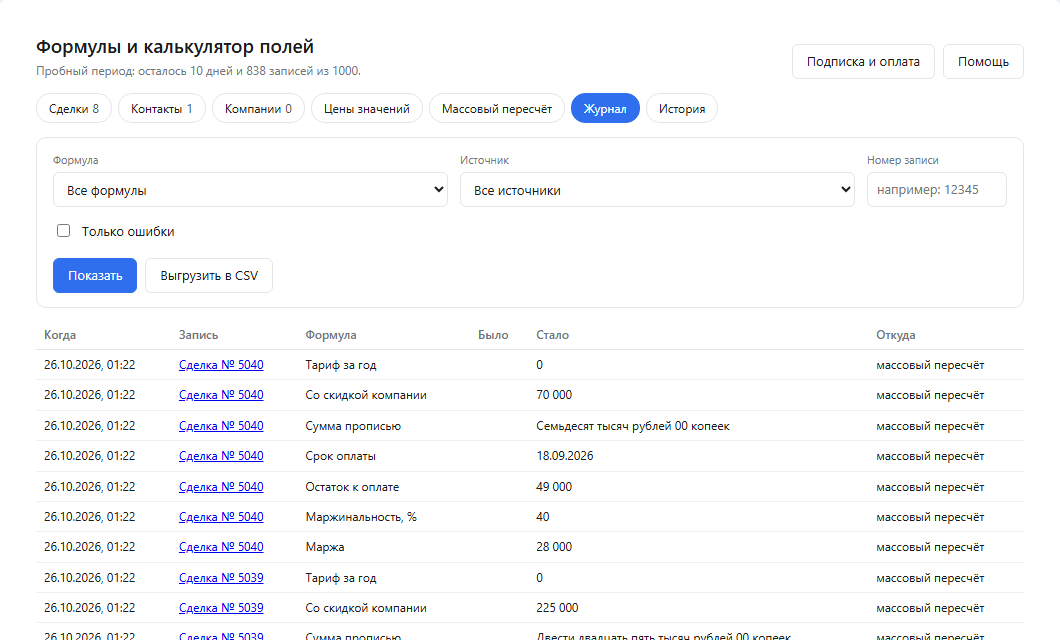Switch to the История tab

click(x=682, y=108)
